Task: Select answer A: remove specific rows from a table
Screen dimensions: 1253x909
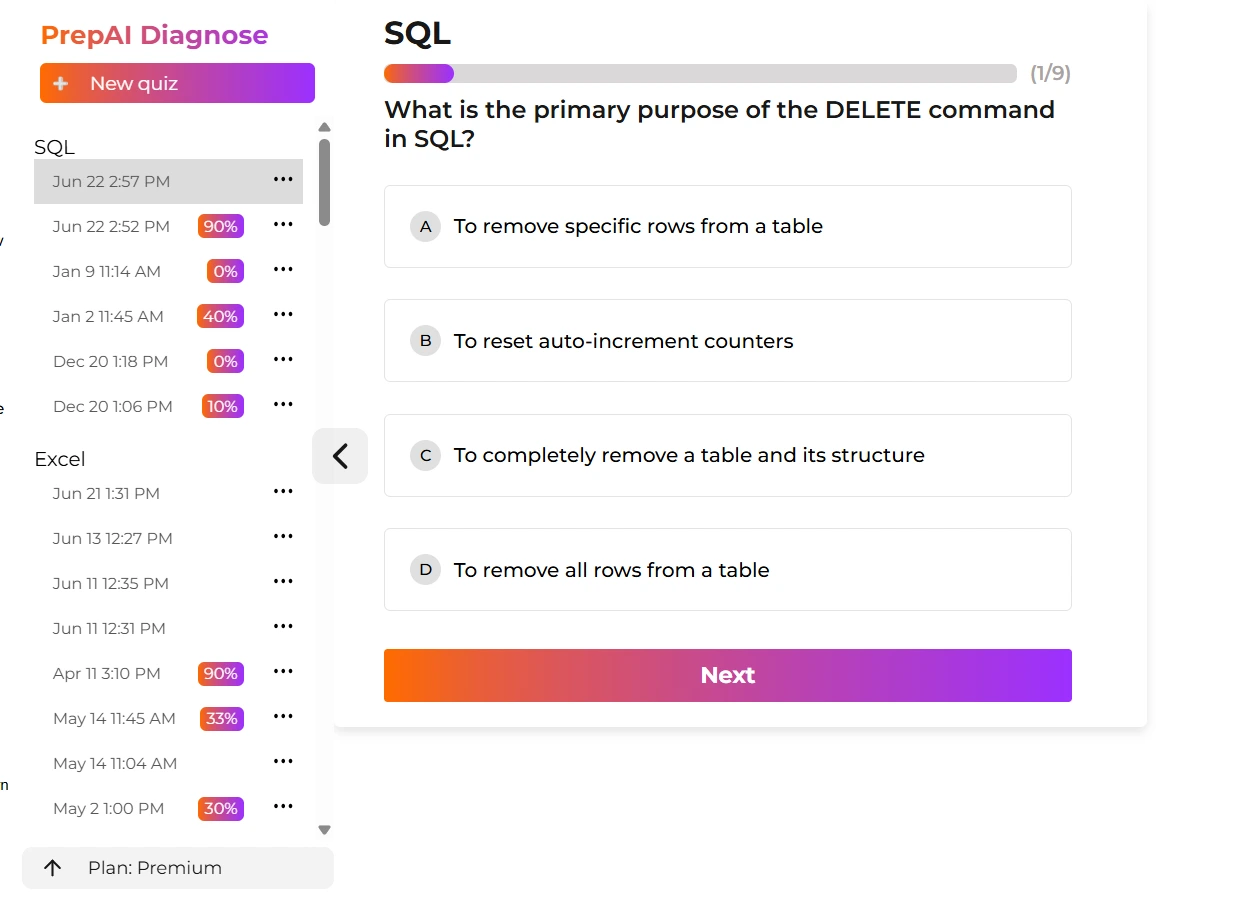Action: 727,226
